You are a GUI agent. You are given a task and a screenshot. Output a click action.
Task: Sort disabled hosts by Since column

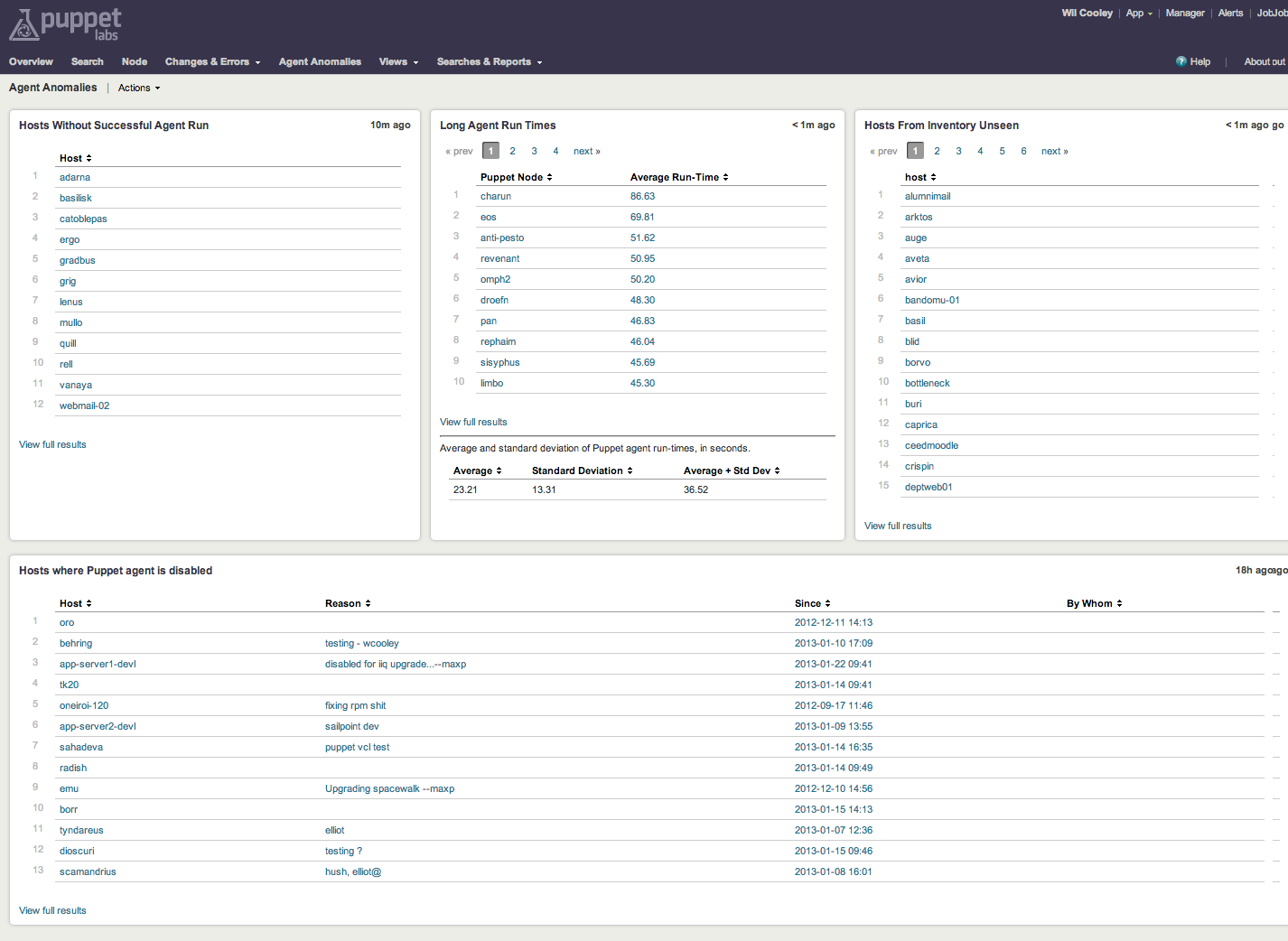(812, 603)
